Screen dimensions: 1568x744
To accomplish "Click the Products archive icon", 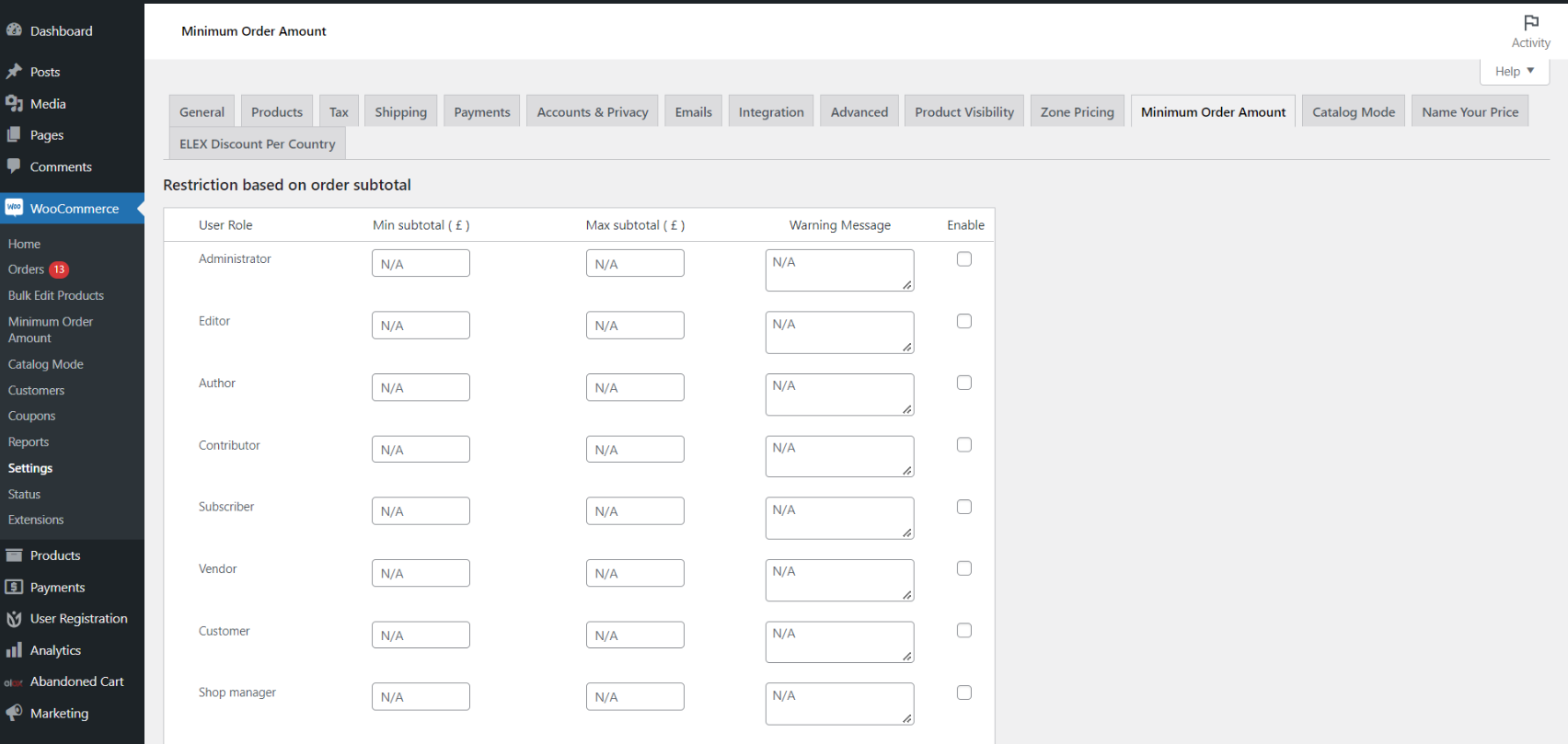I will [14, 555].
